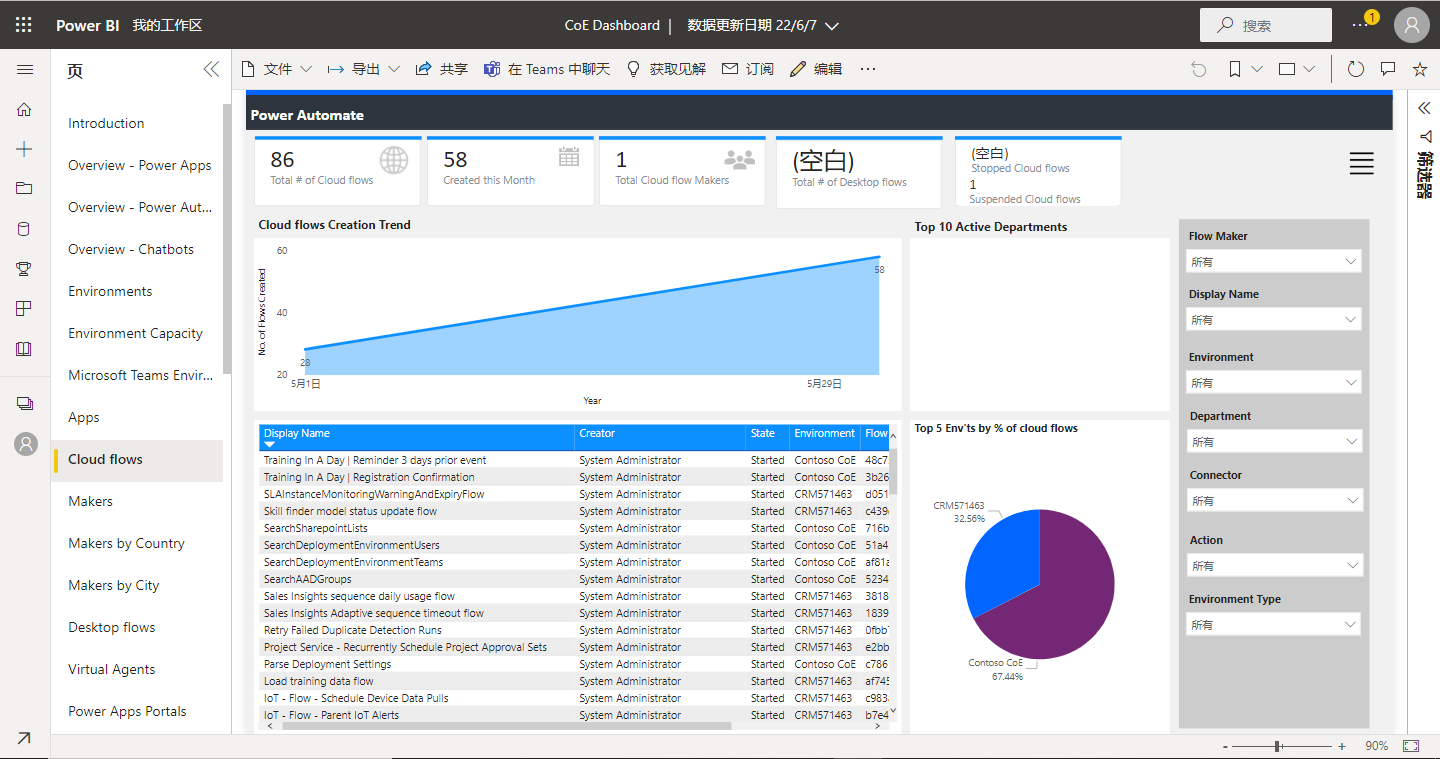Screen dimensions: 1440x759
Task: Open the Flow Maker dropdown
Action: [x=1274, y=261]
